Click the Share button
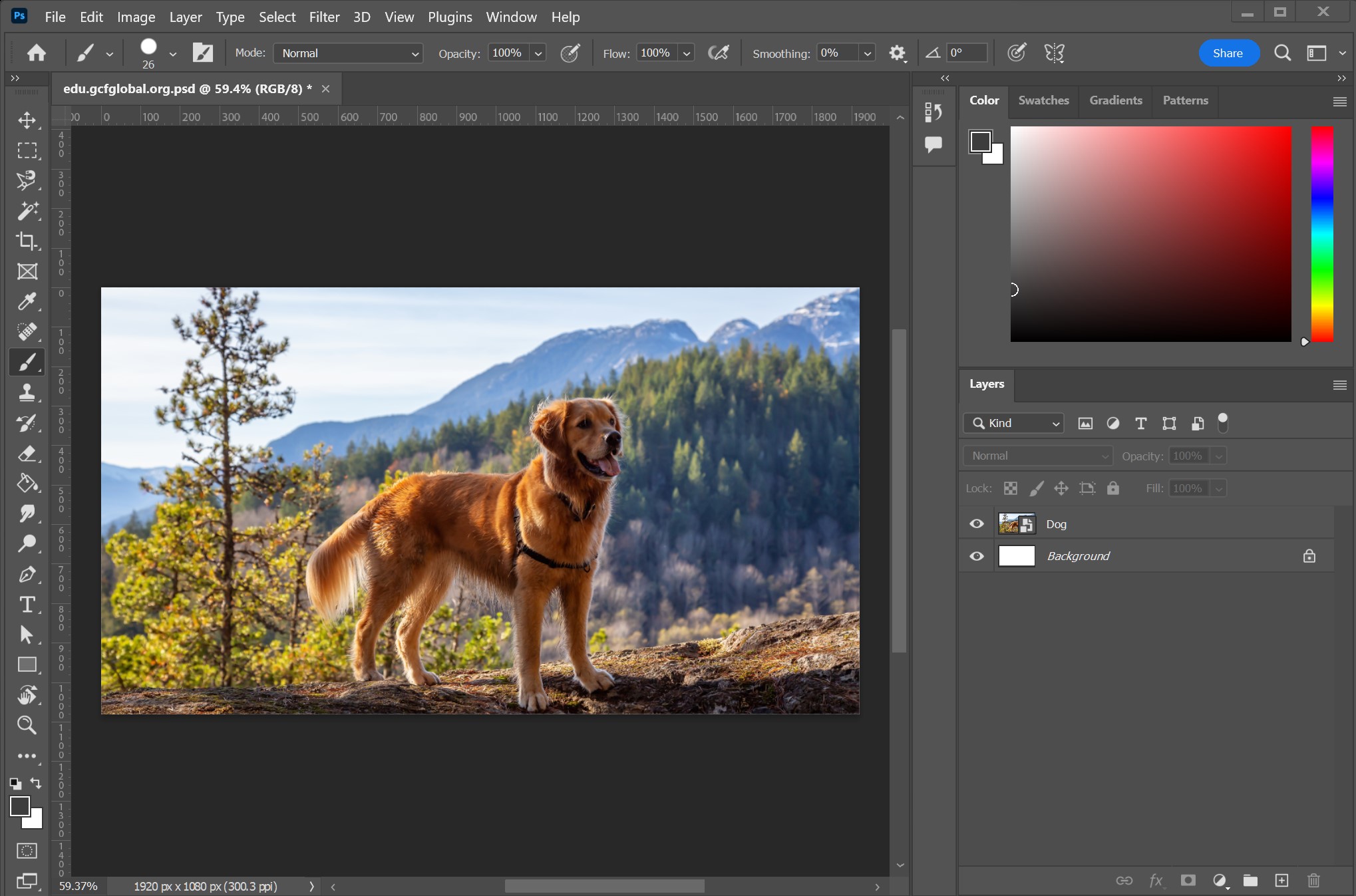1356x896 pixels. pyautogui.click(x=1227, y=53)
